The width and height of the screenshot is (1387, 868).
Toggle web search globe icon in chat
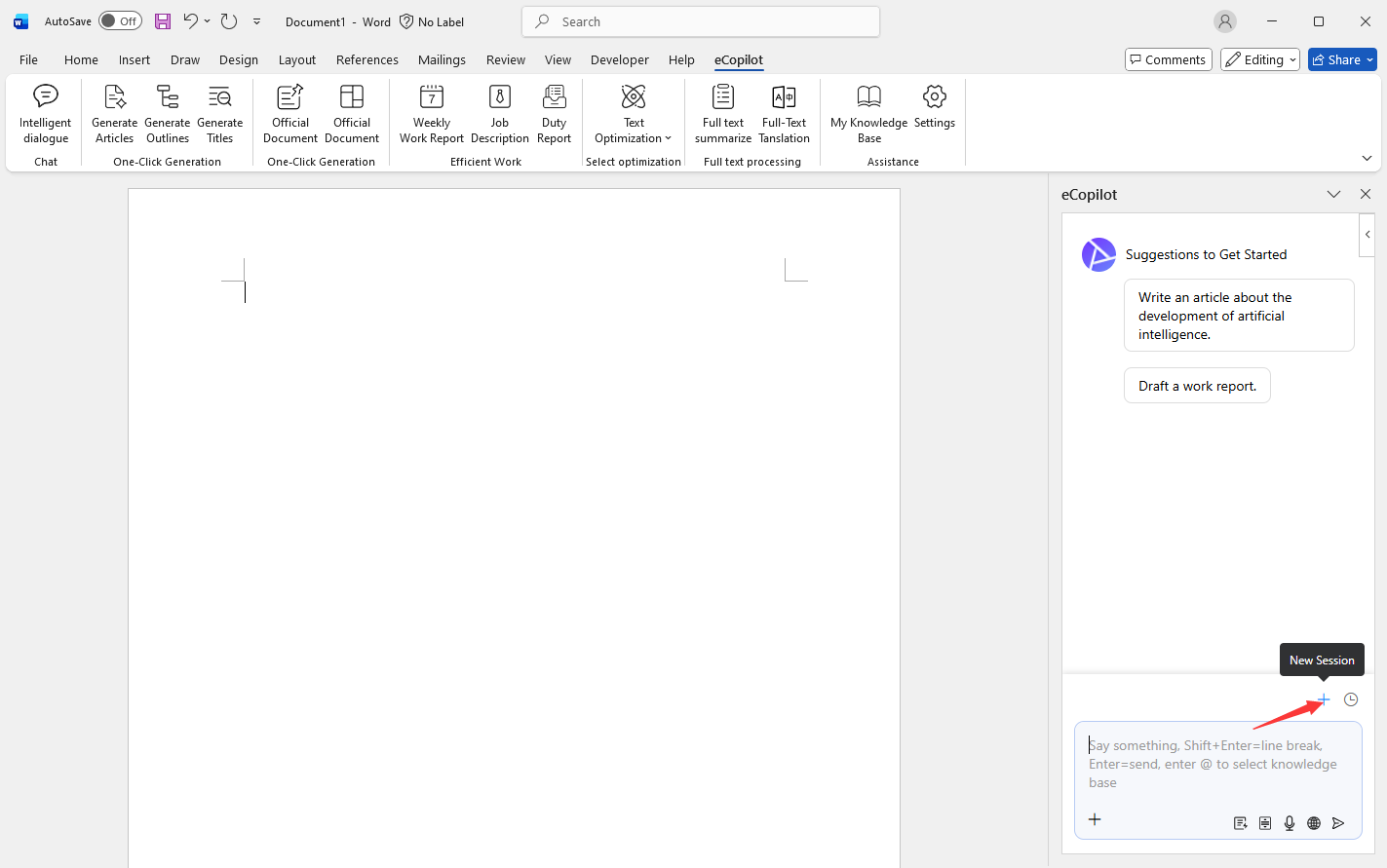(x=1314, y=823)
